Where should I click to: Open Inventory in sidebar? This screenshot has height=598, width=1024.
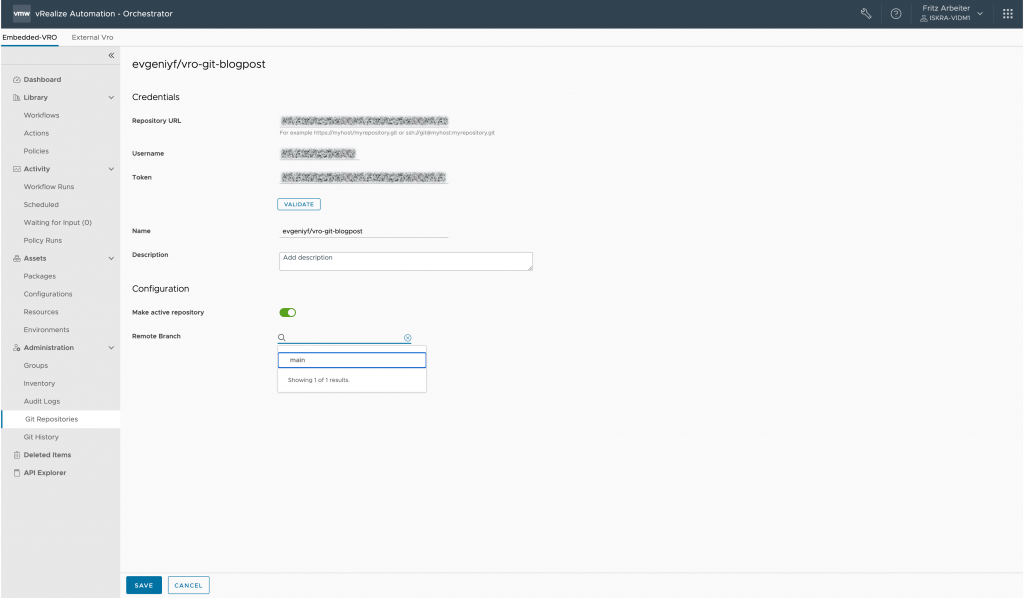39,383
